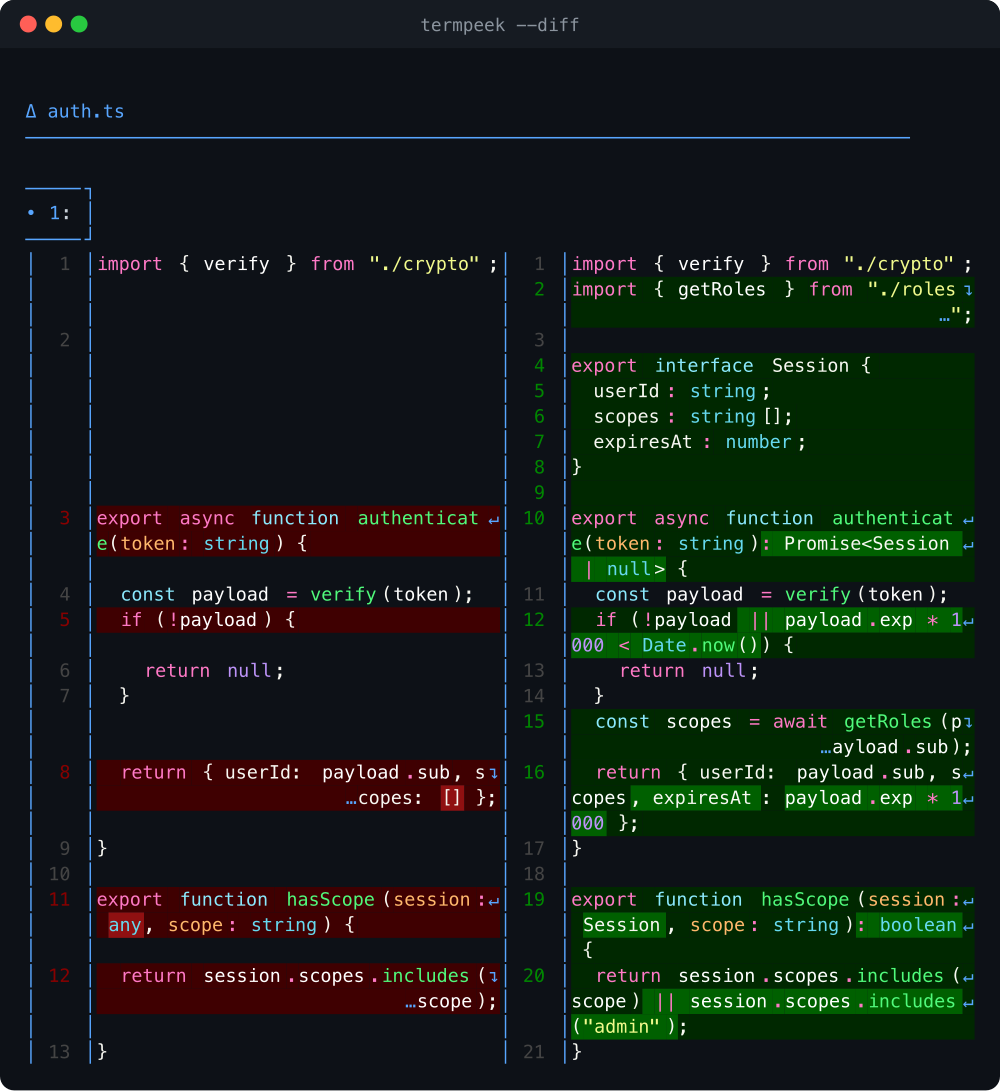Click the highlighted '[]' in the removed return line
Screen dimensions: 1000x1091
click(x=452, y=798)
